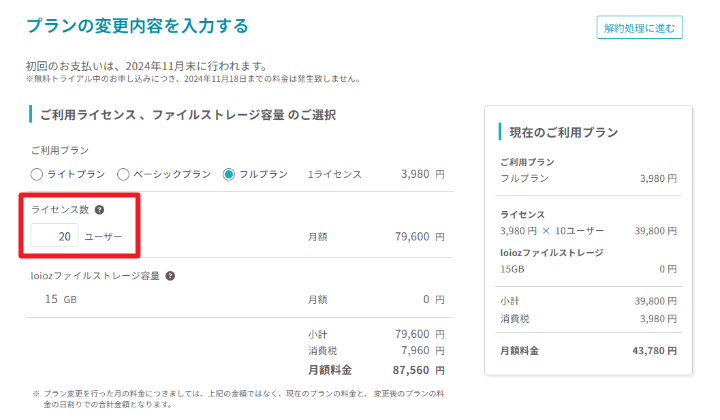Click the 小計 79,600 円 line

click(376, 334)
